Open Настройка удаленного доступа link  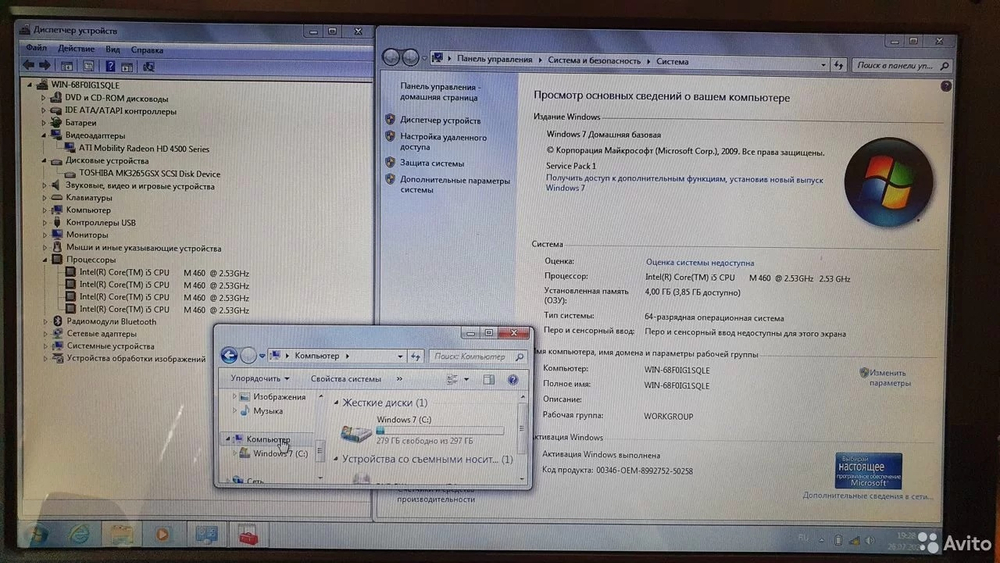[443, 142]
